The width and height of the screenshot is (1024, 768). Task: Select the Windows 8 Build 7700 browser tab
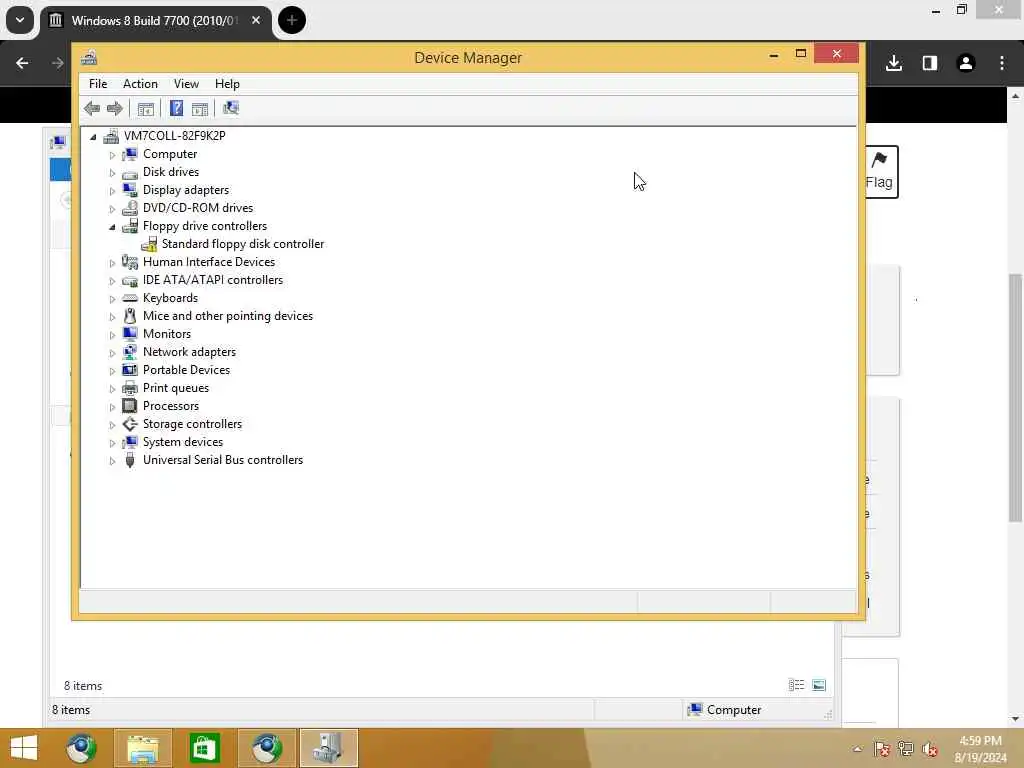pos(155,21)
